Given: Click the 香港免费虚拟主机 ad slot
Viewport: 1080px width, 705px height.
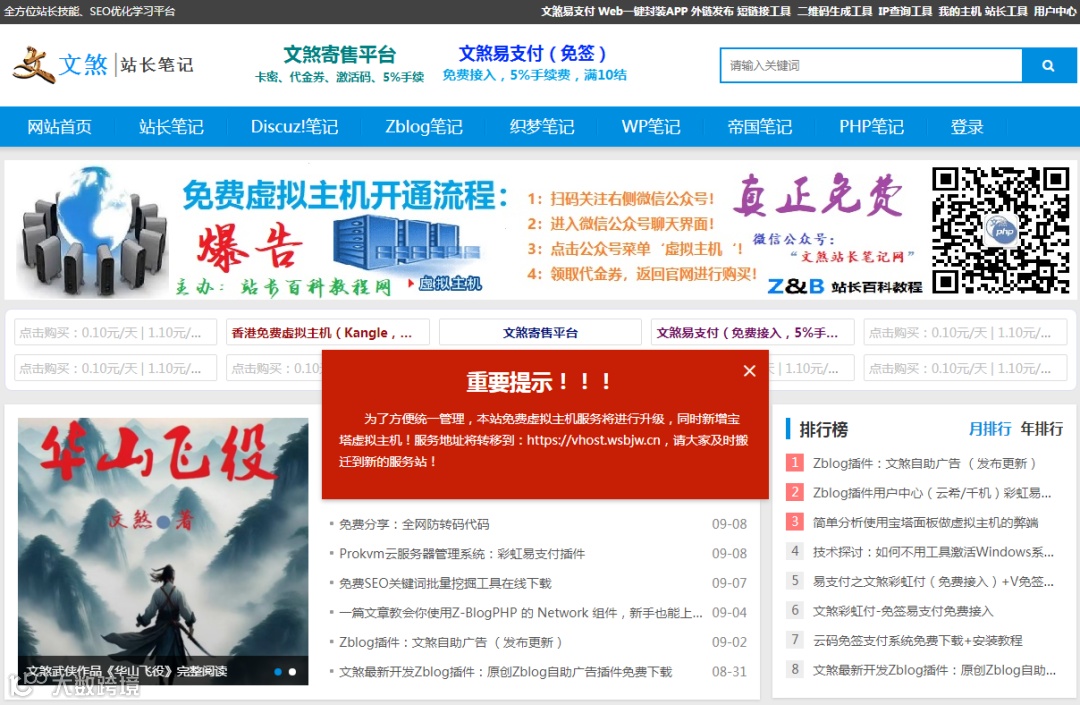Looking at the screenshot, I should point(328,333).
